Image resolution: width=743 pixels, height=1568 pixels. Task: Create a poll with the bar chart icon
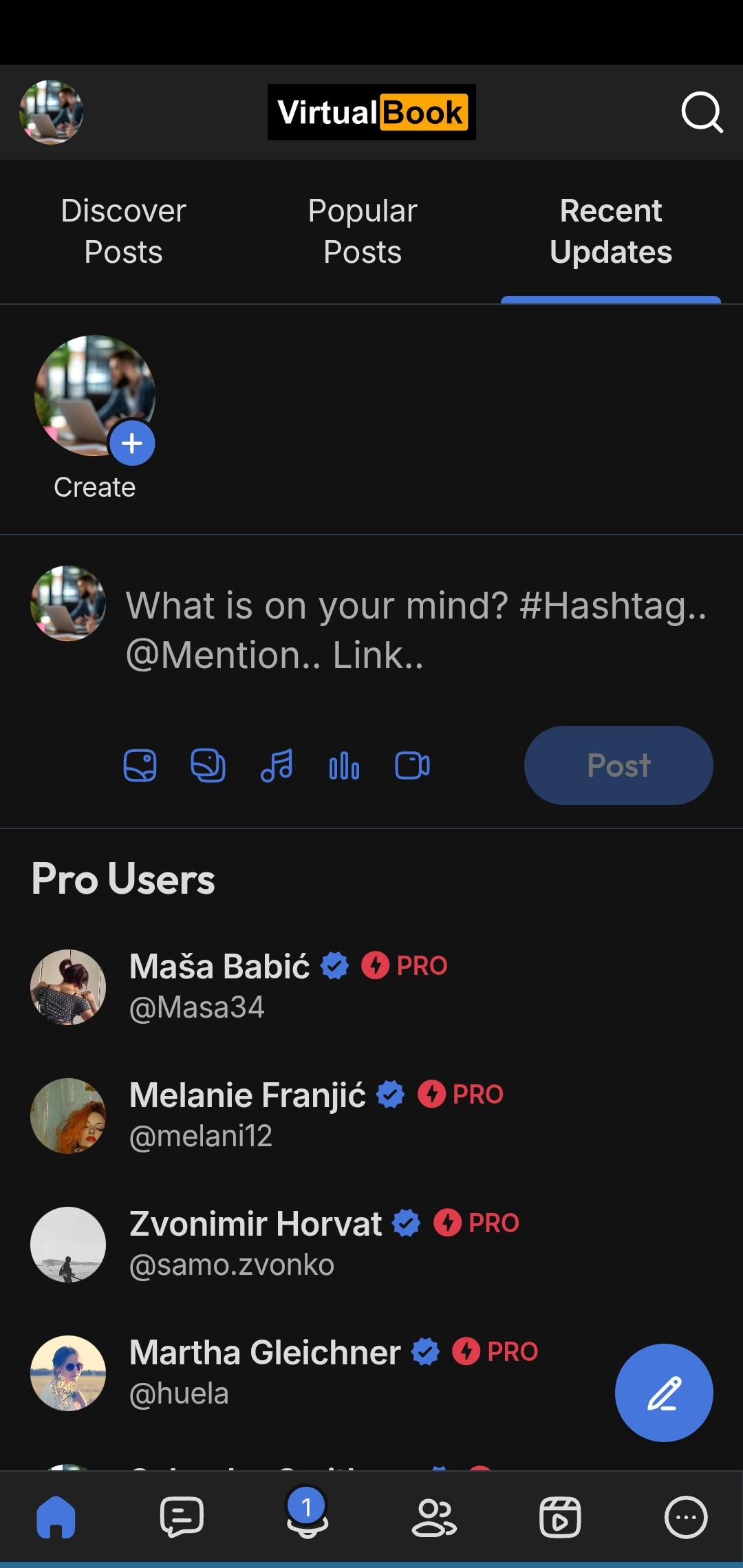(x=344, y=765)
